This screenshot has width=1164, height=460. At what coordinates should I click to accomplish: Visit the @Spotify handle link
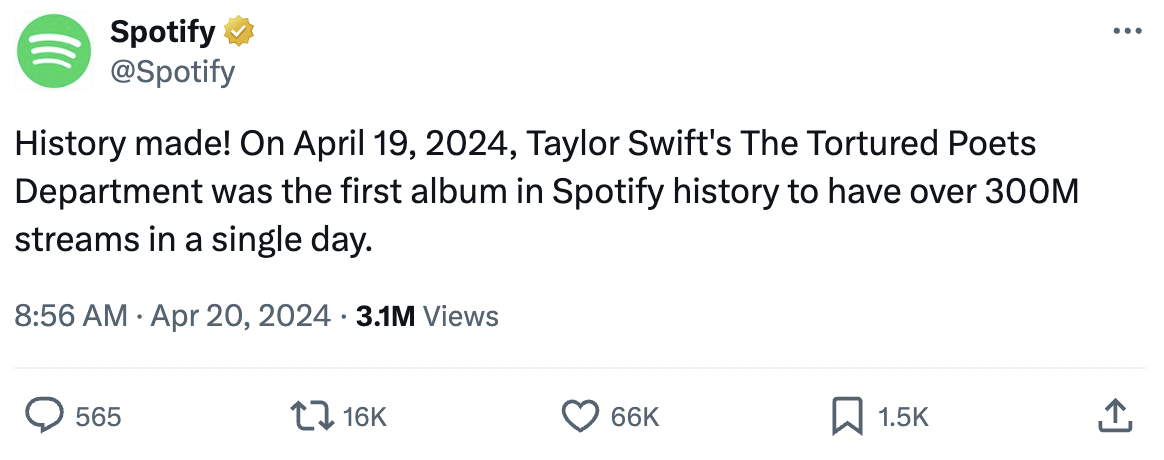[172, 72]
